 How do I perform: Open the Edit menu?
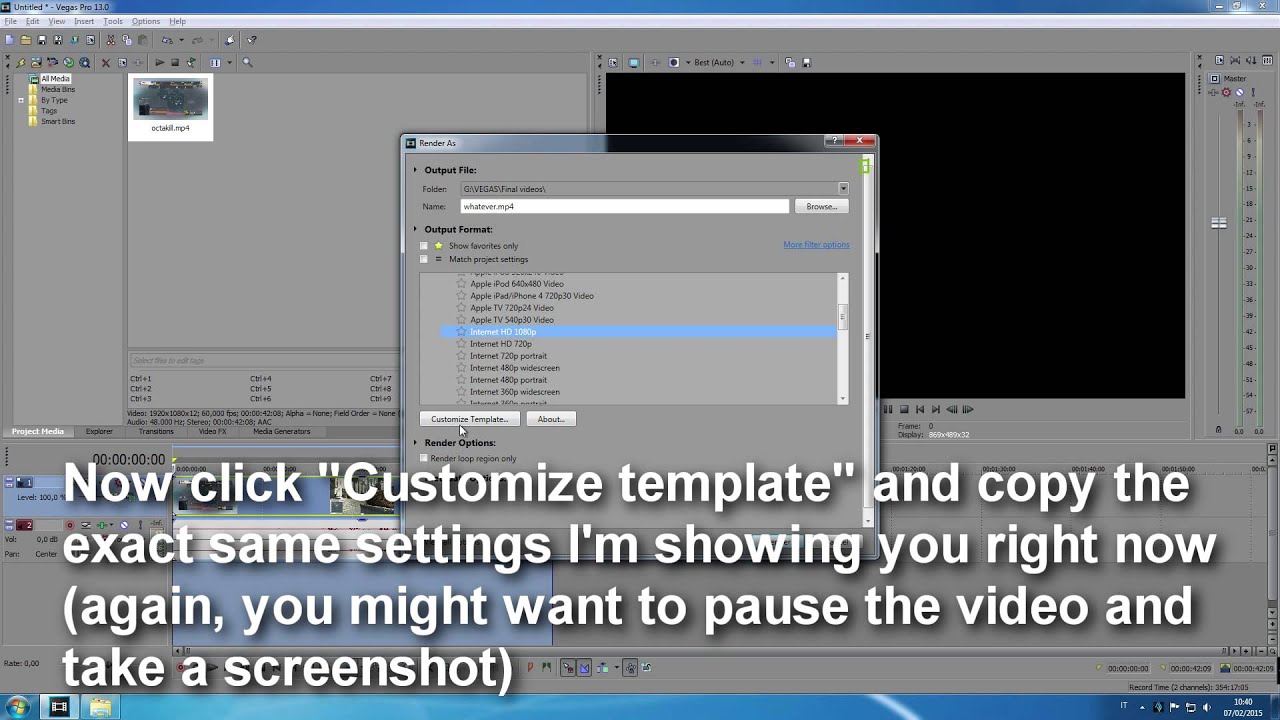point(33,21)
